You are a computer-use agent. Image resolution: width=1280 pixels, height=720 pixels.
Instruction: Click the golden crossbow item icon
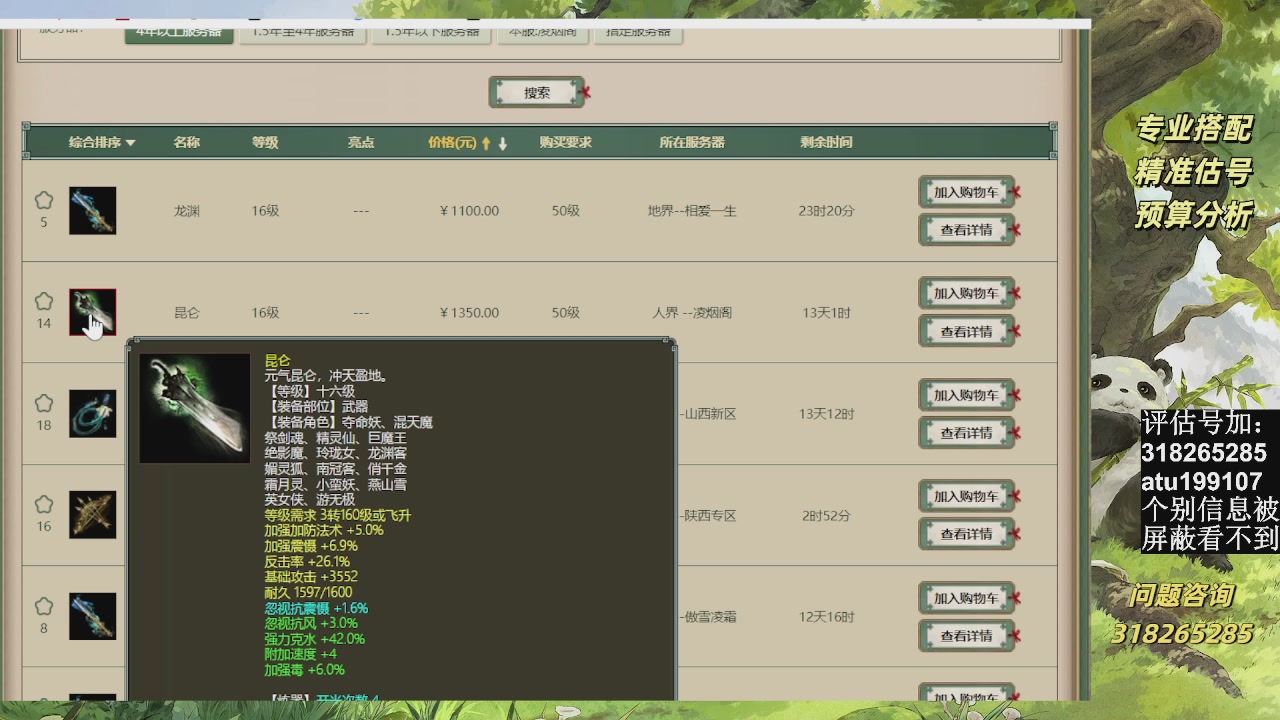click(x=92, y=515)
